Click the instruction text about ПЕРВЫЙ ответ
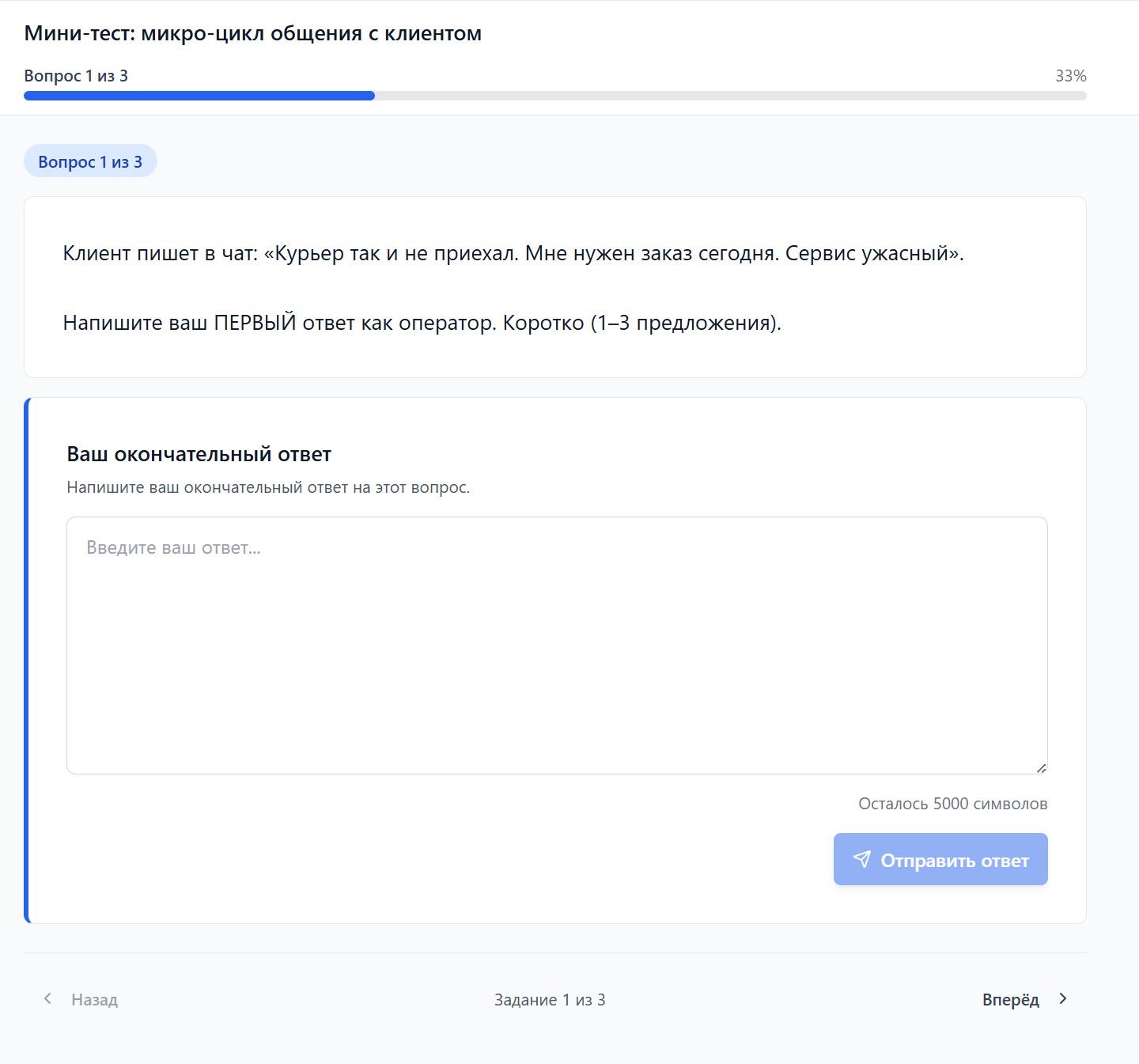Screen dimensions: 1139x1064 click(x=422, y=321)
